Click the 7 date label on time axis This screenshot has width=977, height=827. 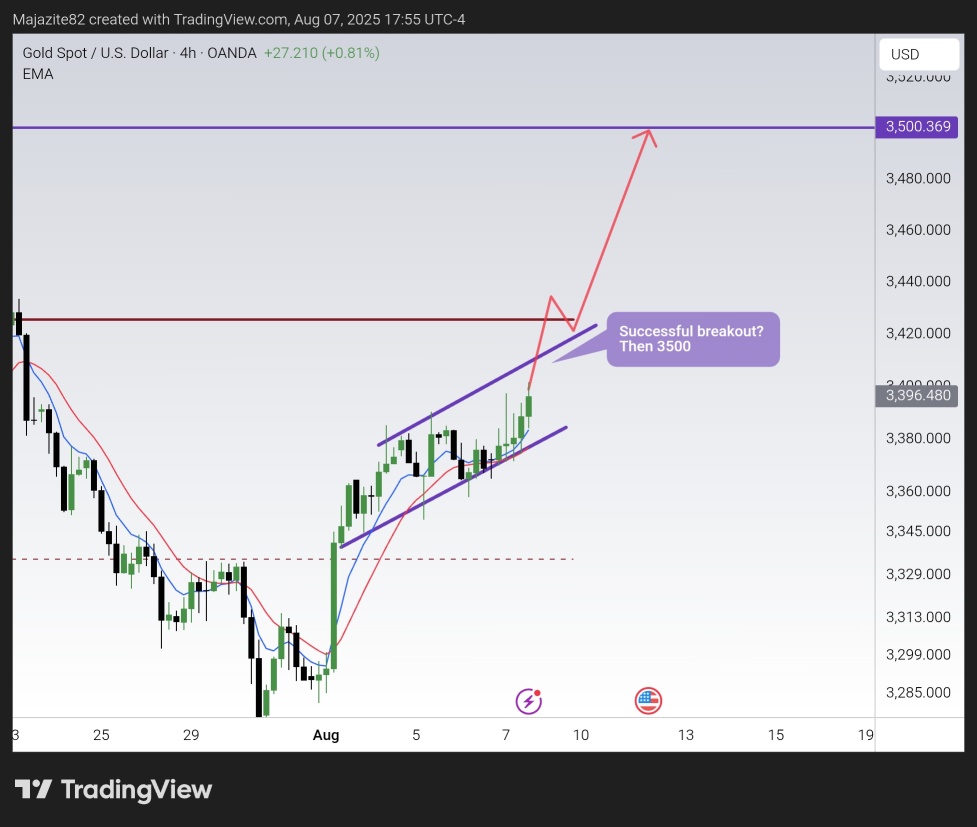[x=506, y=735]
